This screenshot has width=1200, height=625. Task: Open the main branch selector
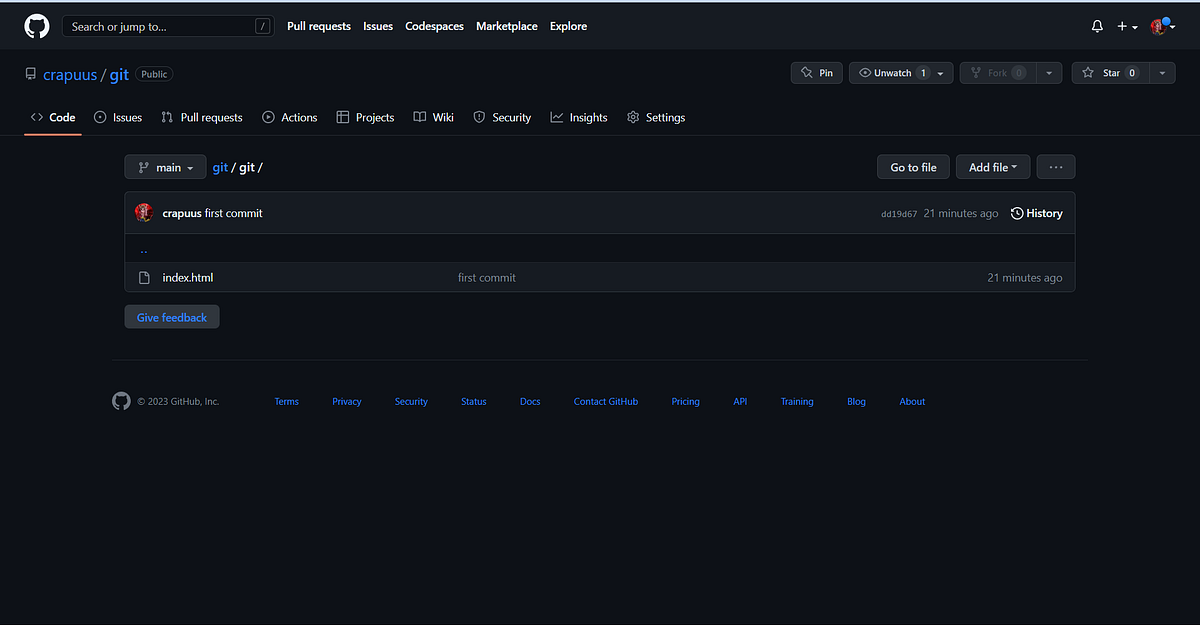(x=164, y=167)
